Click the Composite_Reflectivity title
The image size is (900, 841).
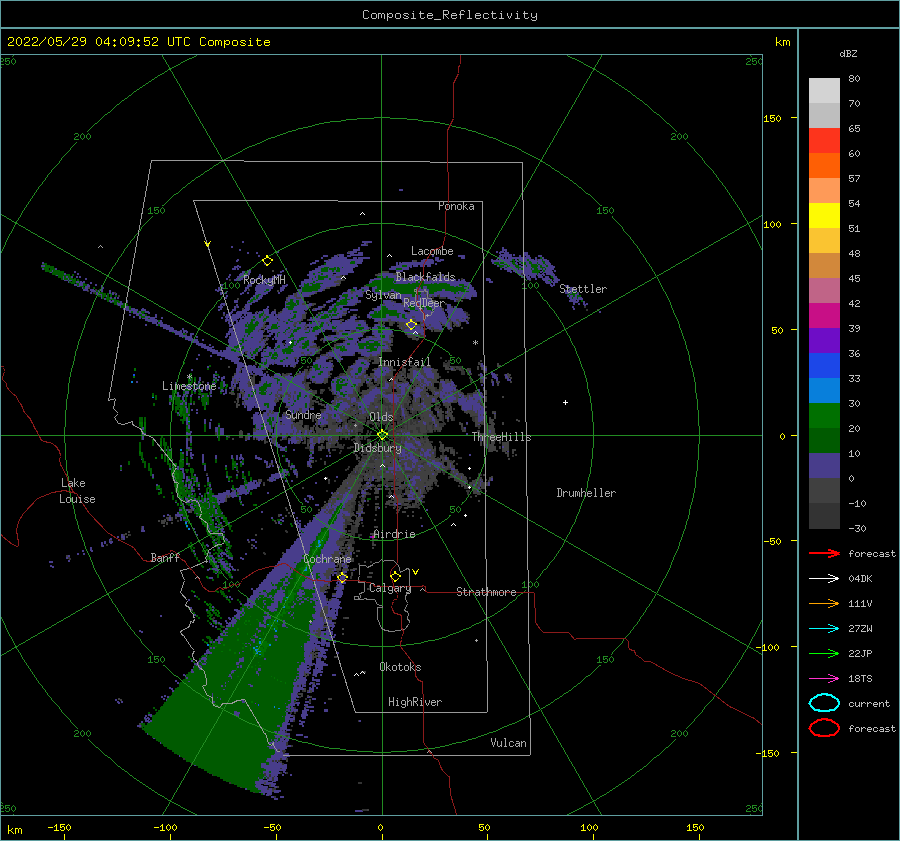click(x=449, y=15)
